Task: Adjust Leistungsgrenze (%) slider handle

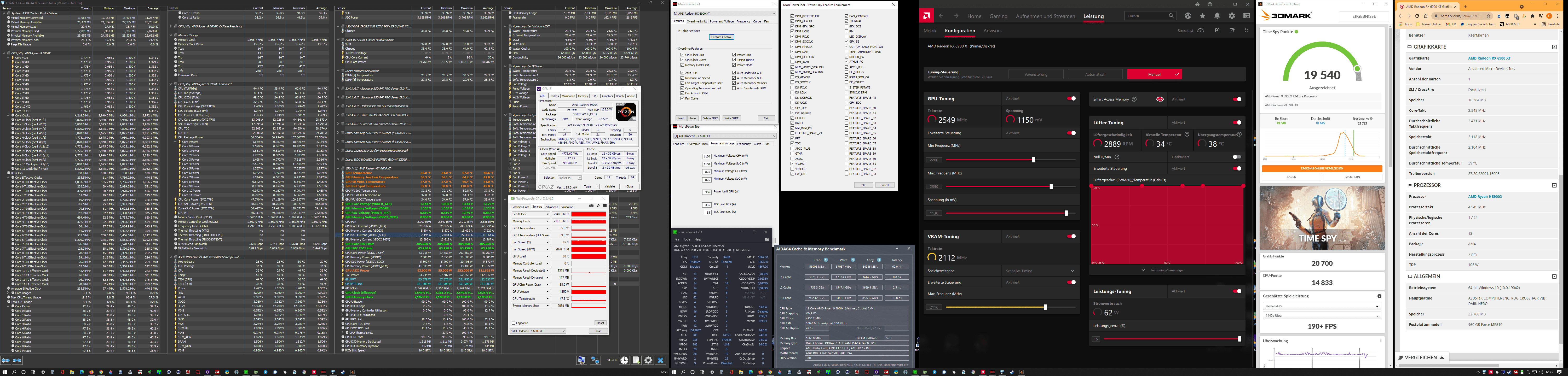Action: tap(1240, 339)
